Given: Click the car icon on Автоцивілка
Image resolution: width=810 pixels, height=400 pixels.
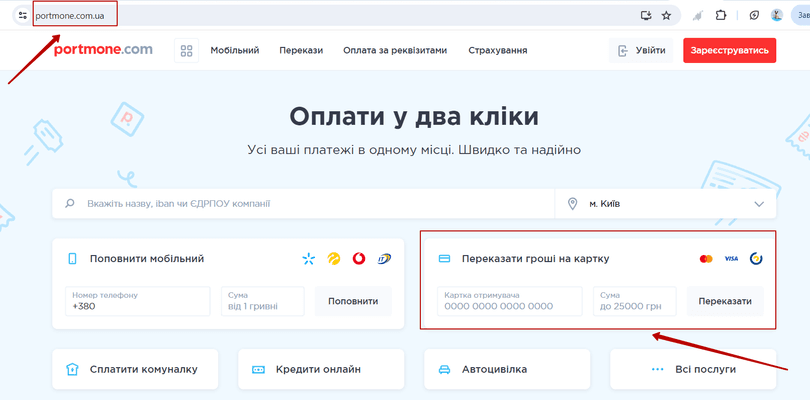Looking at the screenshot, I should (444, 370).
